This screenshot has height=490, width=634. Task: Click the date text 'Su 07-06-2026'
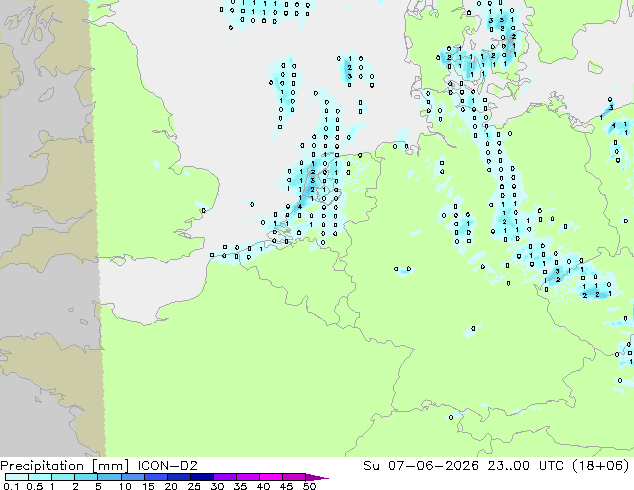tap(421, 466)
